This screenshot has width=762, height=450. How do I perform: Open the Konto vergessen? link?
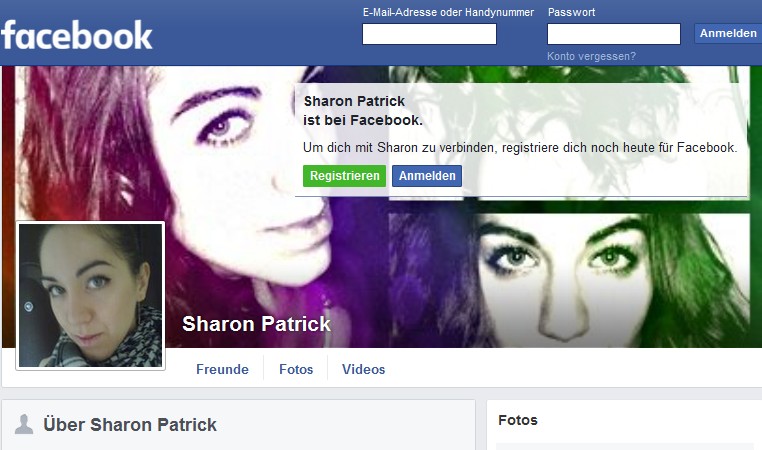click(x=591, y=56)
